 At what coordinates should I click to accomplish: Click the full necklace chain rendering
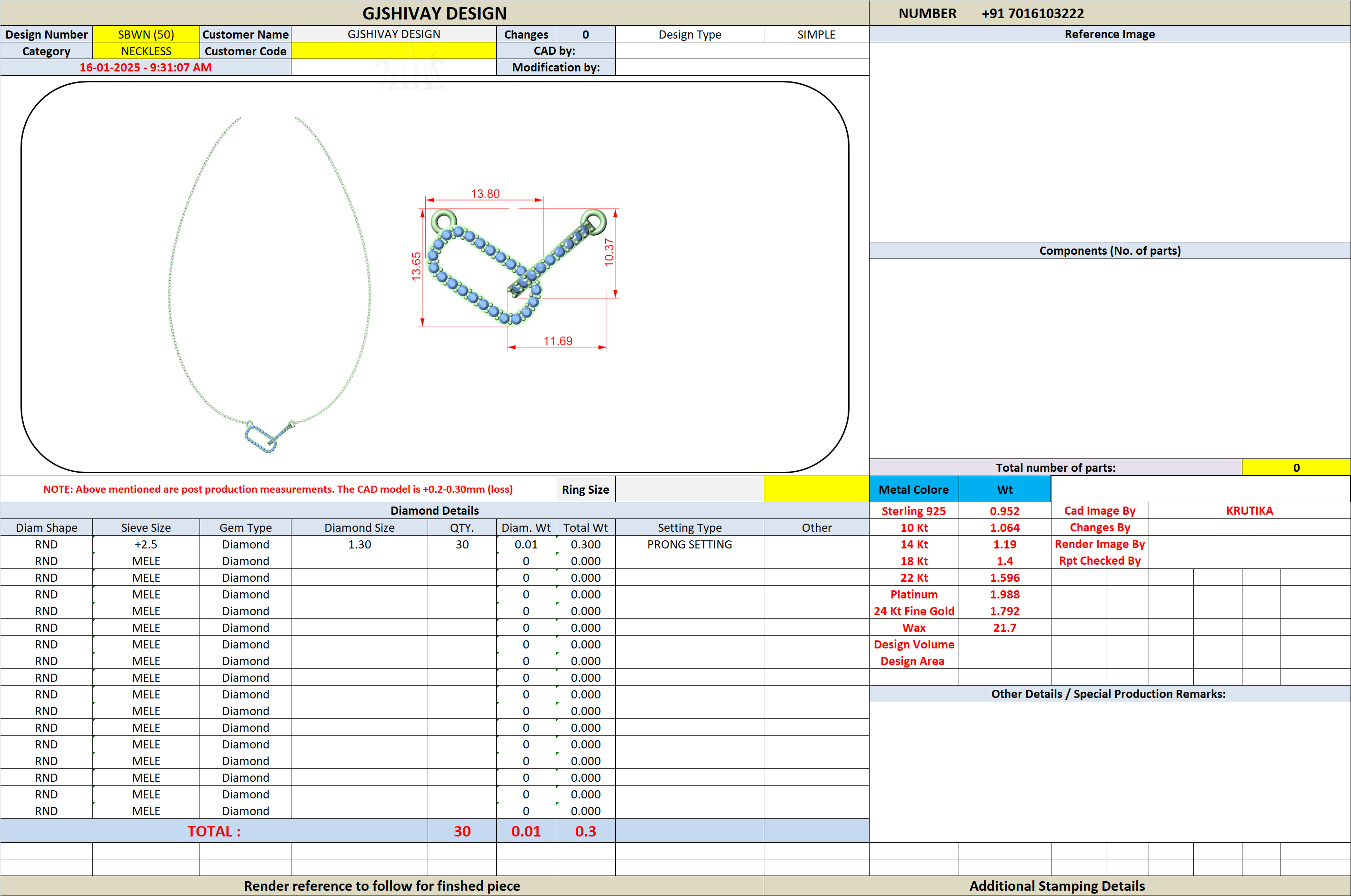(270, 284)
